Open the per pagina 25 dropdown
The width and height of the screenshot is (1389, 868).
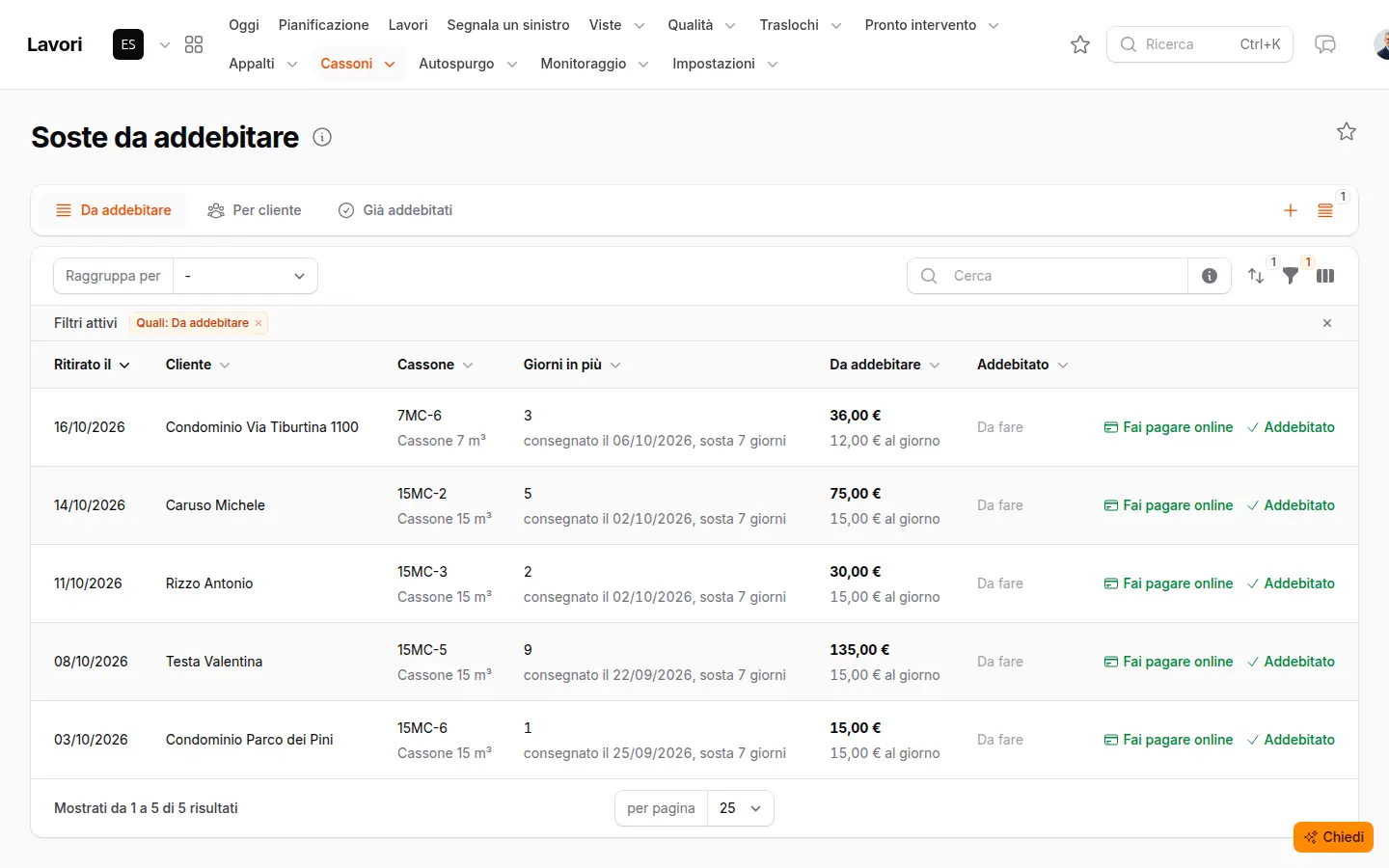[x=741, y=808]
